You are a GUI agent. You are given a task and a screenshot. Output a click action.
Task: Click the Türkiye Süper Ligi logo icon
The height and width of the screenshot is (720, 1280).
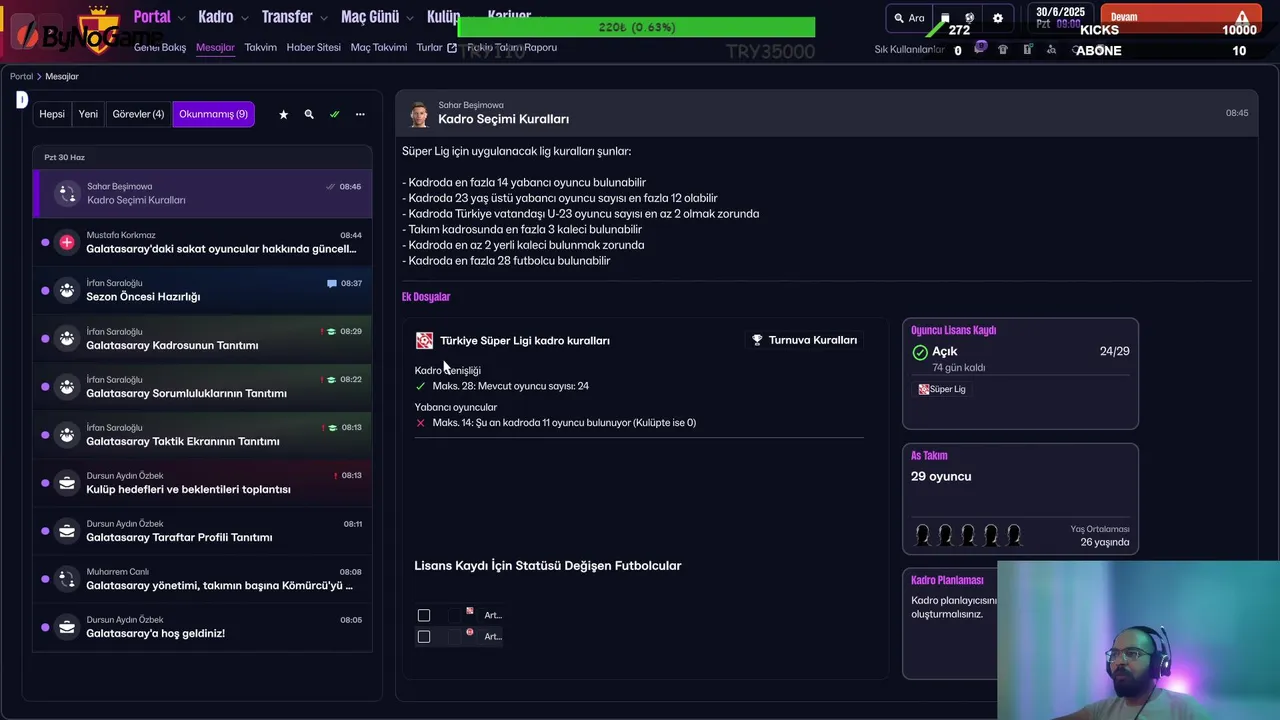(x=425, y=341)
